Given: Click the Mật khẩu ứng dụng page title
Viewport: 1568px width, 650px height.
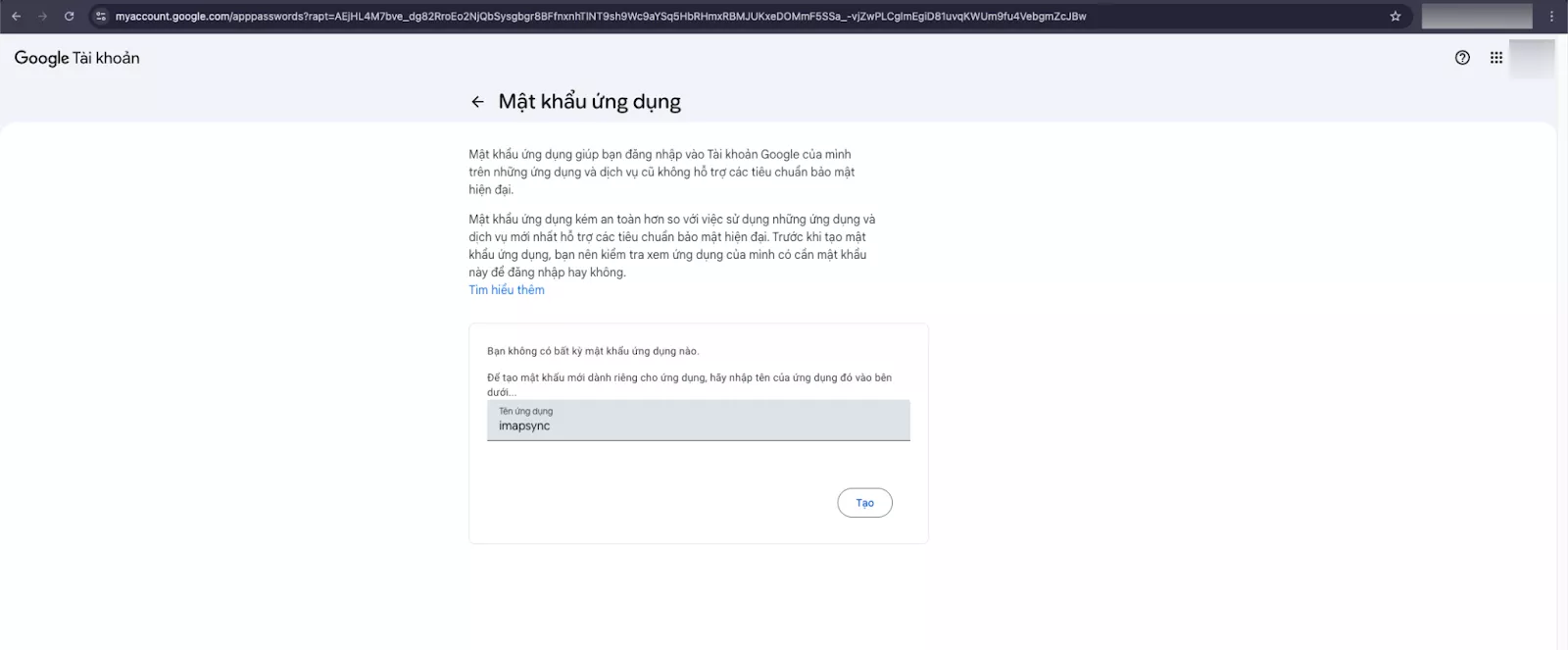Looking at the screenshot, I should 590,101.
